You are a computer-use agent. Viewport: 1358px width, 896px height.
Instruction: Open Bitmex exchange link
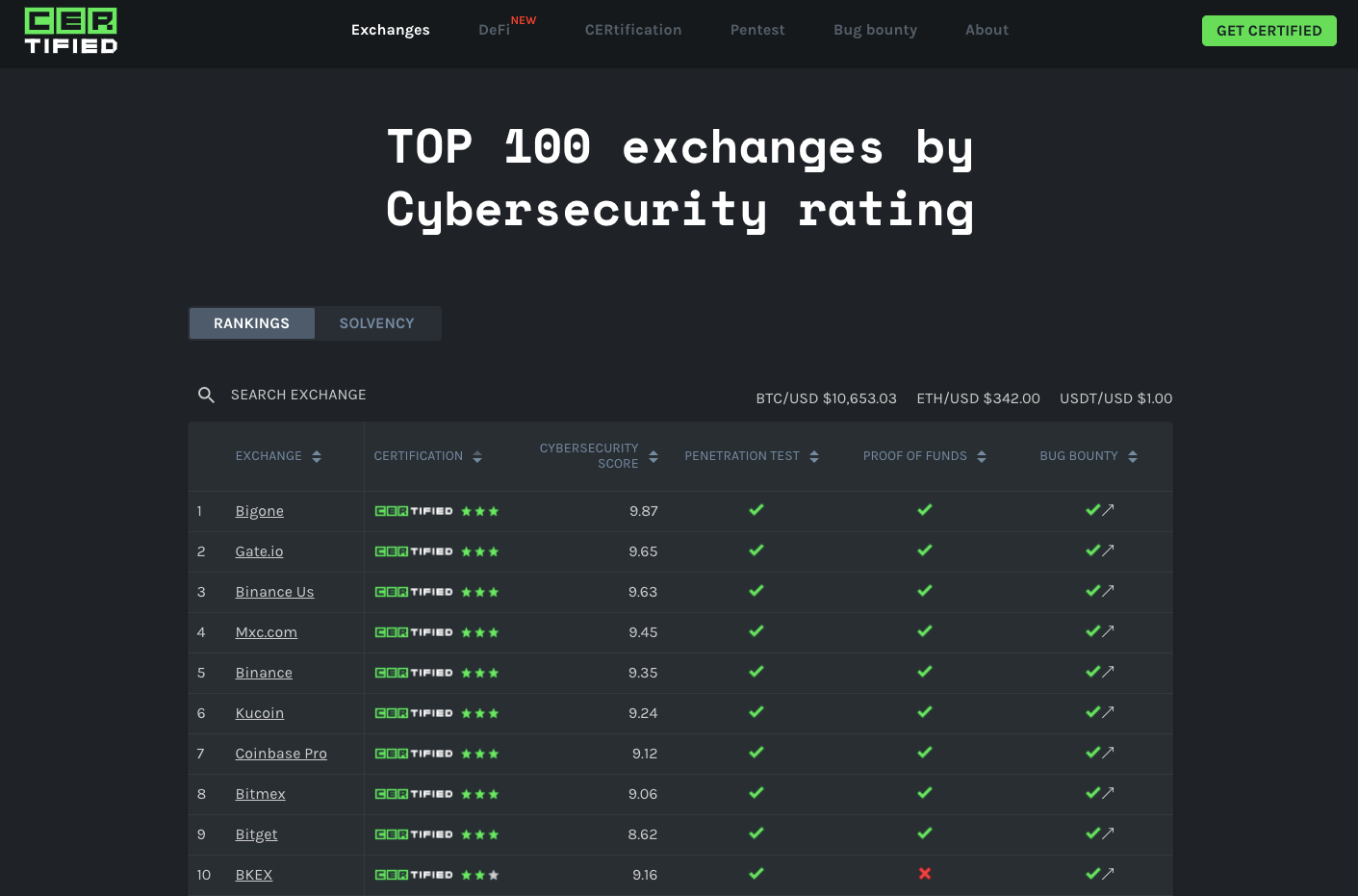click(x=261, y=794)
